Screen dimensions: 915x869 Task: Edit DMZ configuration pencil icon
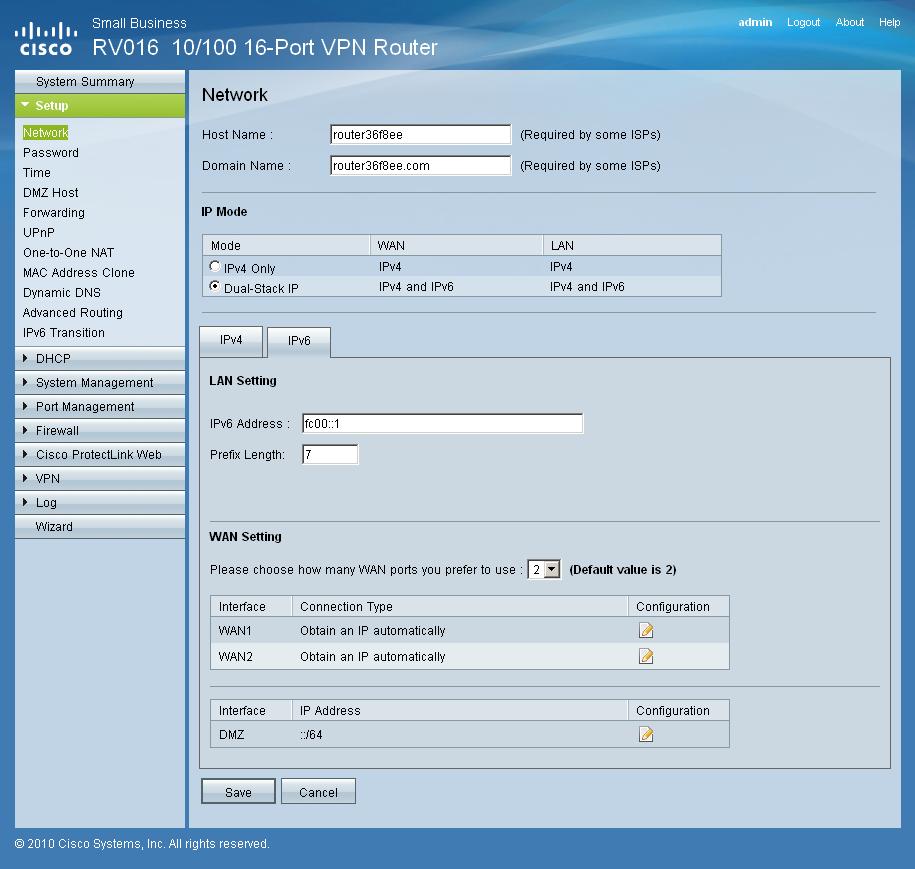646,734
